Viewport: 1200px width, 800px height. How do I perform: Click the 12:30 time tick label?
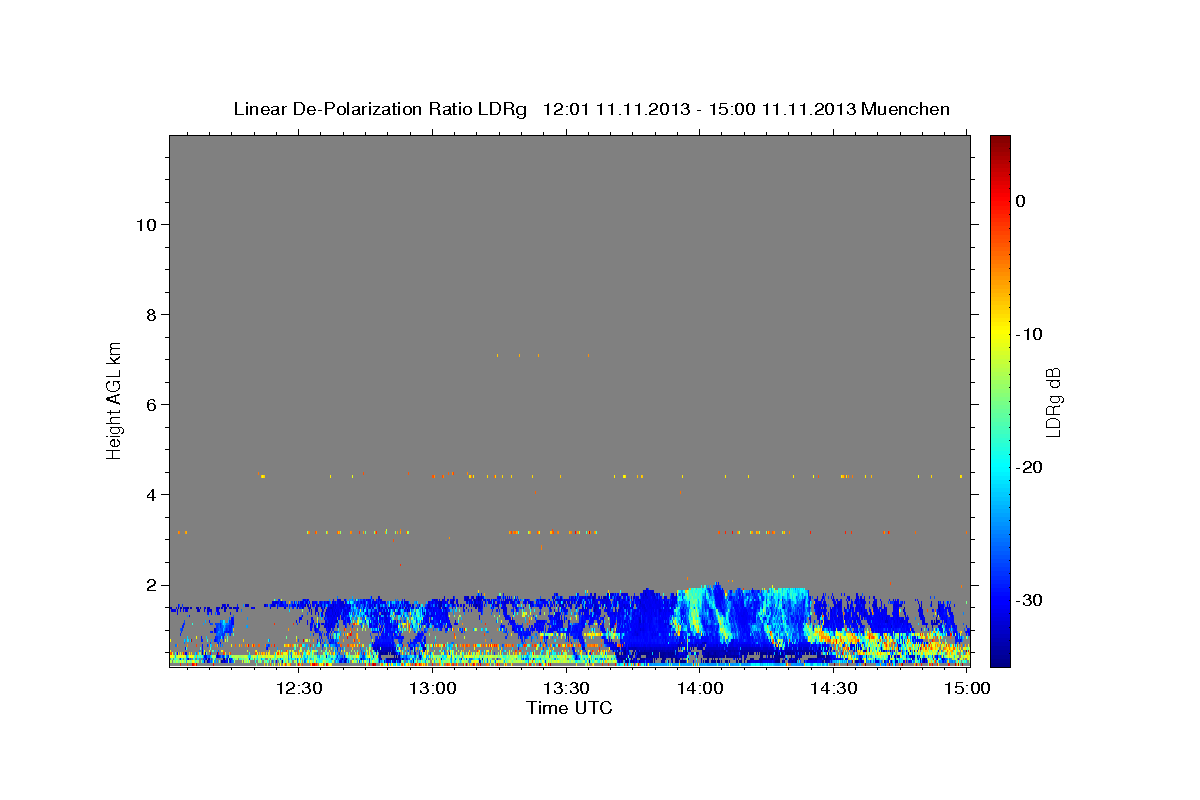[x=299, y=688]
